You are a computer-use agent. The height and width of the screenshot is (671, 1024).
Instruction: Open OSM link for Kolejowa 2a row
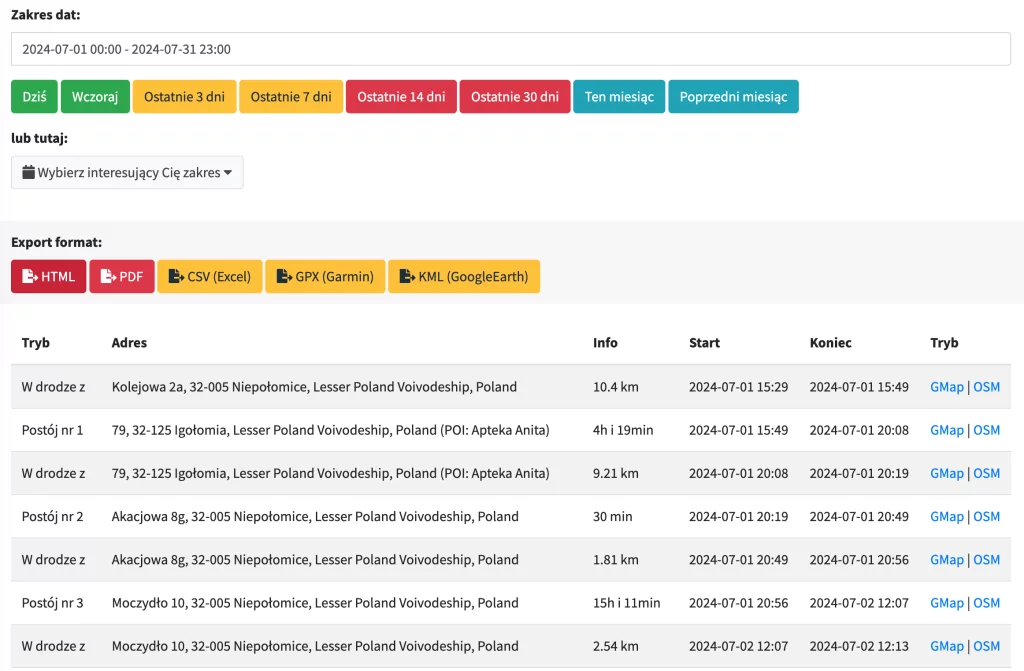986,387
